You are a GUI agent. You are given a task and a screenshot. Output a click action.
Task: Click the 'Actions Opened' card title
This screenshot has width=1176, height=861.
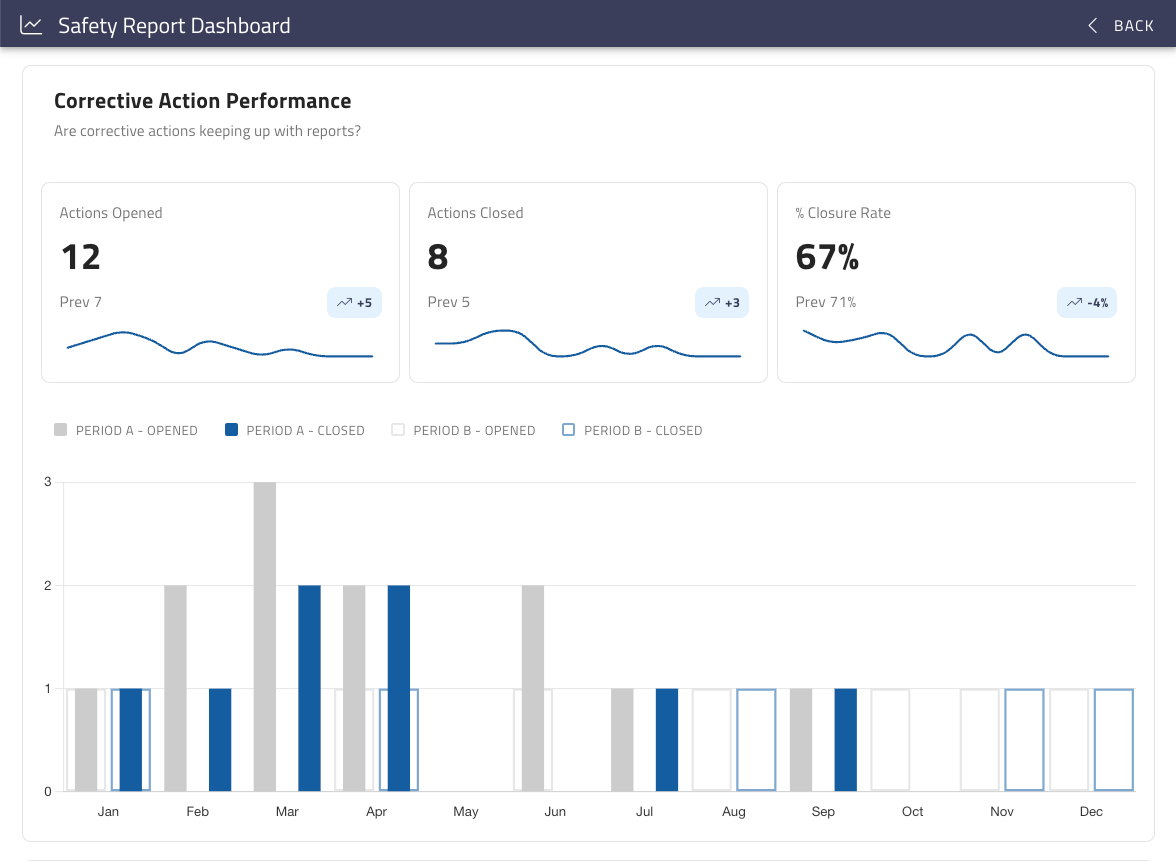coord(111,213)
